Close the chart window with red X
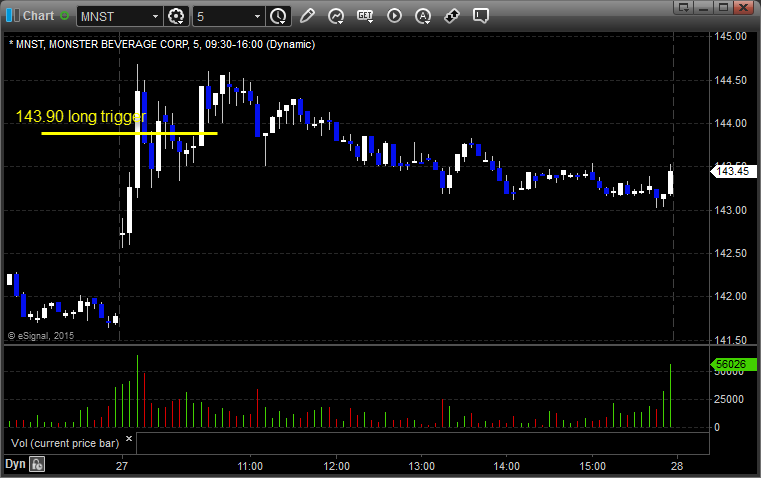The image size is (761, 478). tap(743, 7)
